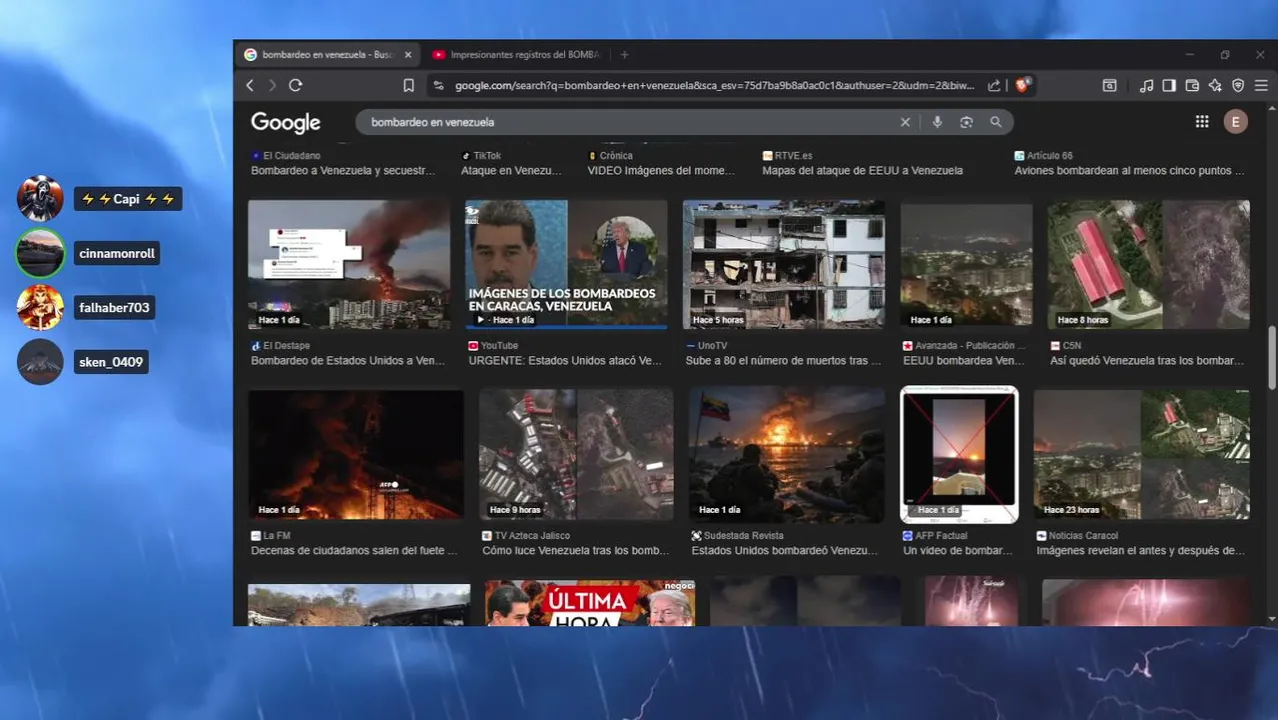Click the address bar URL

(x=714, y=86)
